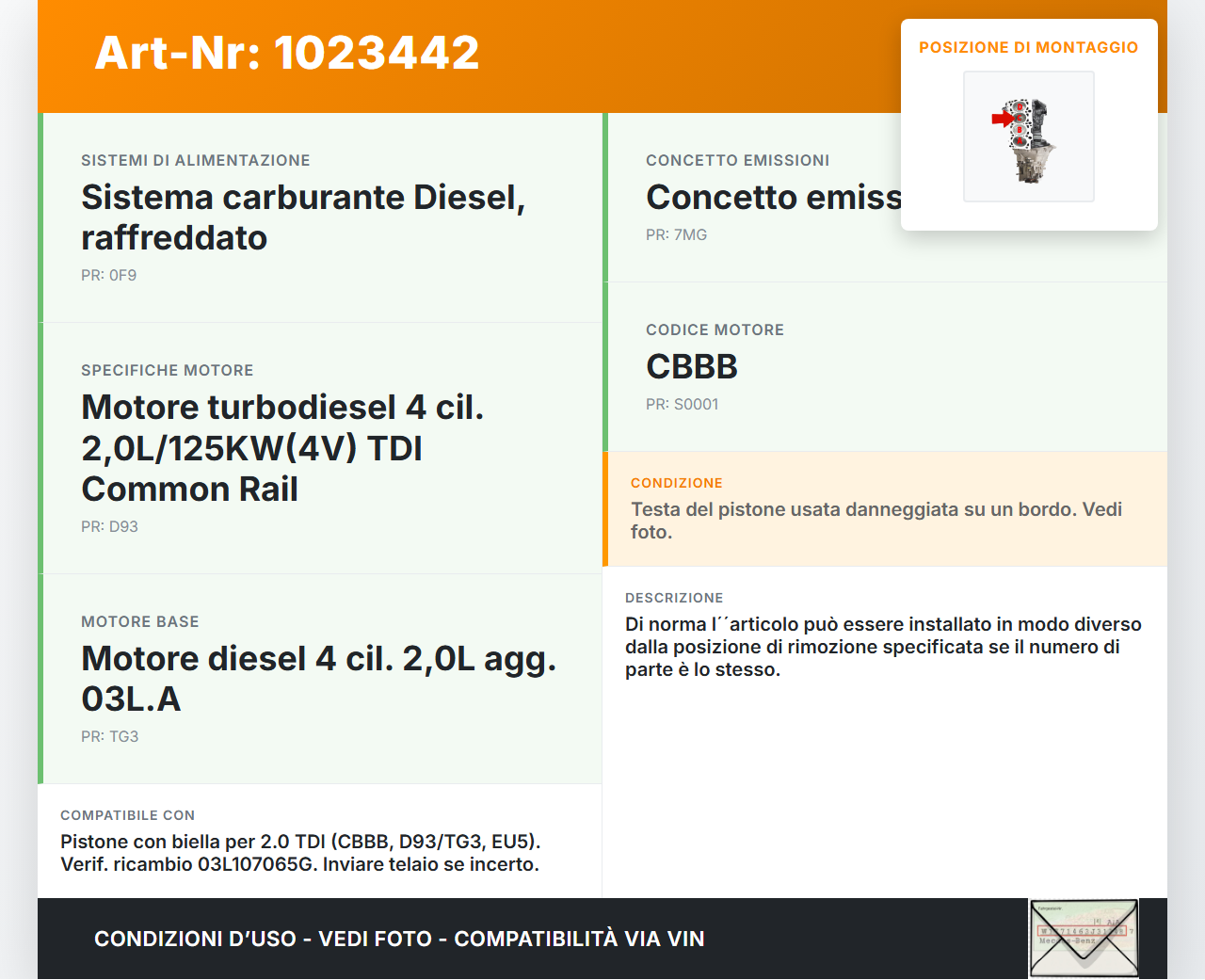Click the SPECIFICHE MOTORE section label
The width and height of the screenshot is (1205, 980).
tap(168, 370)
